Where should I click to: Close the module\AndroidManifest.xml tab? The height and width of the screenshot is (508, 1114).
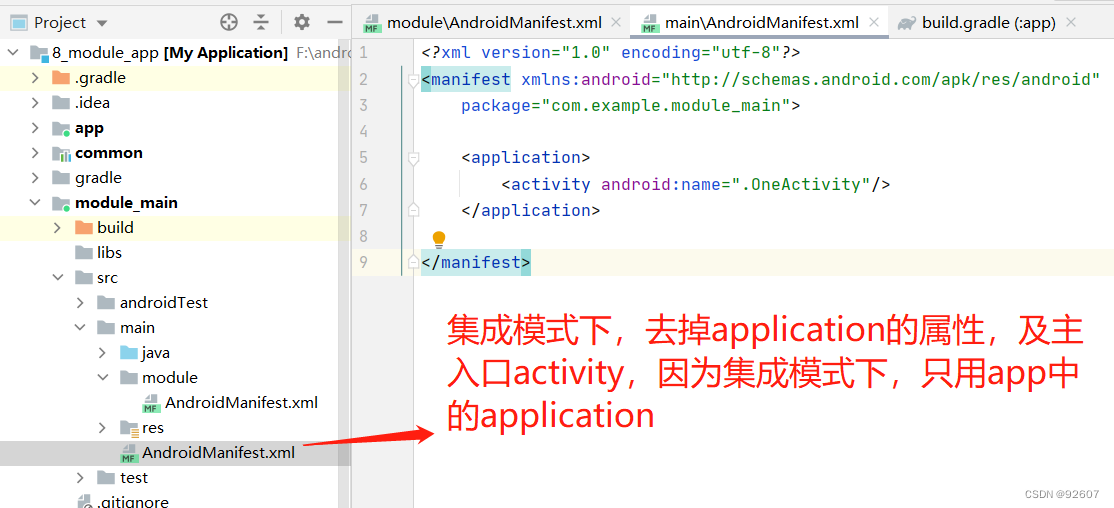pos(615,23)
